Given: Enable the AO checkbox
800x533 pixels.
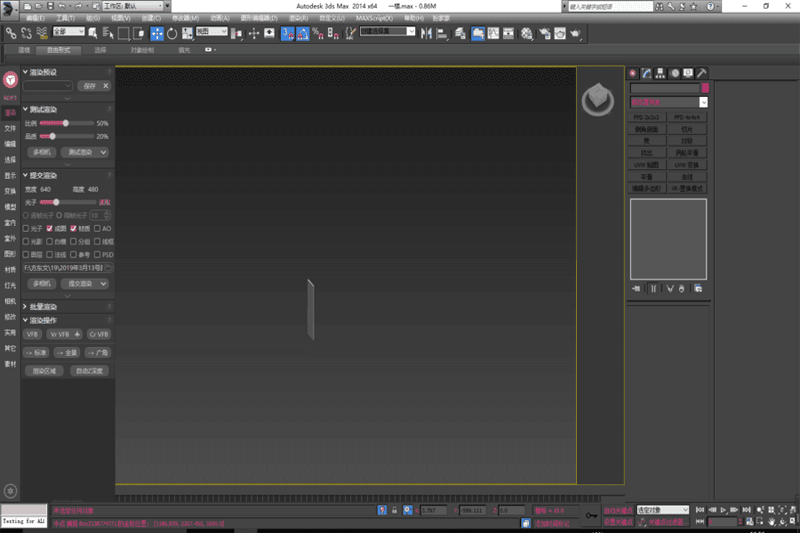Looking at the screenshot, I should (x=97, y=228).
